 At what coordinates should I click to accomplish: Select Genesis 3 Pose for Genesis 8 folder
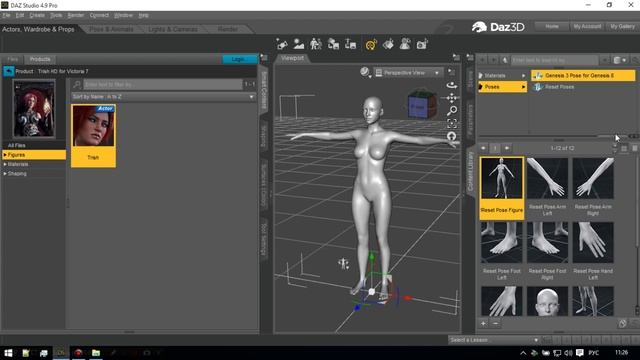click(x=583, y=76)
